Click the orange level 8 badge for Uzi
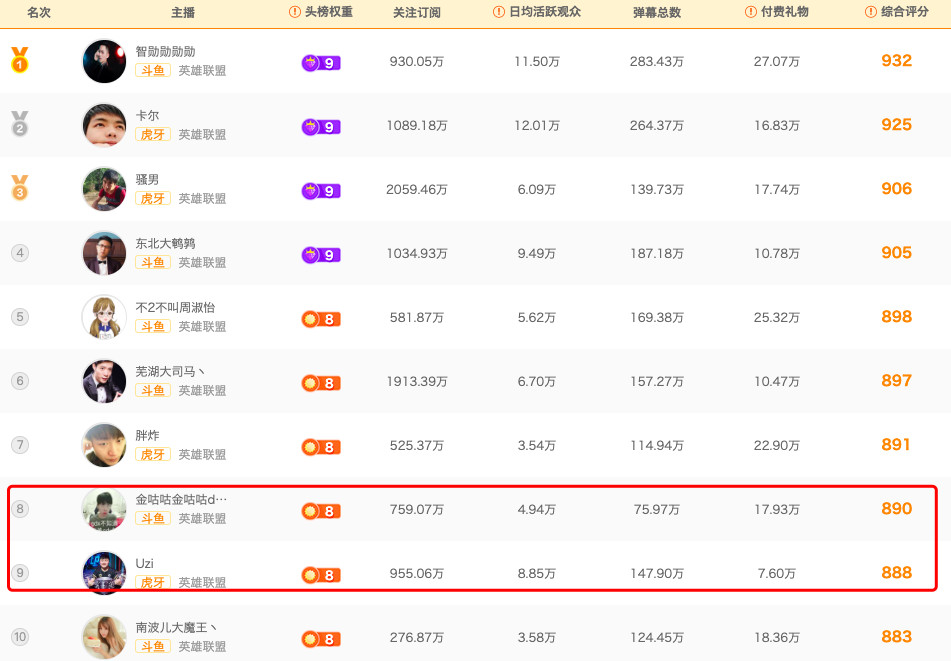The height and width of the screenshot is (661, 951). (x=321, y=575)
